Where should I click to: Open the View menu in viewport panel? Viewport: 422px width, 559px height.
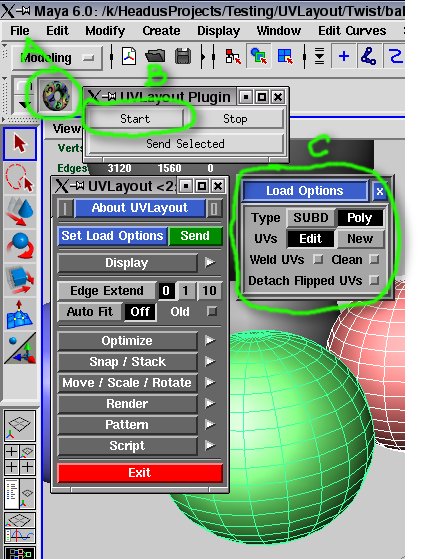point(67,129)
